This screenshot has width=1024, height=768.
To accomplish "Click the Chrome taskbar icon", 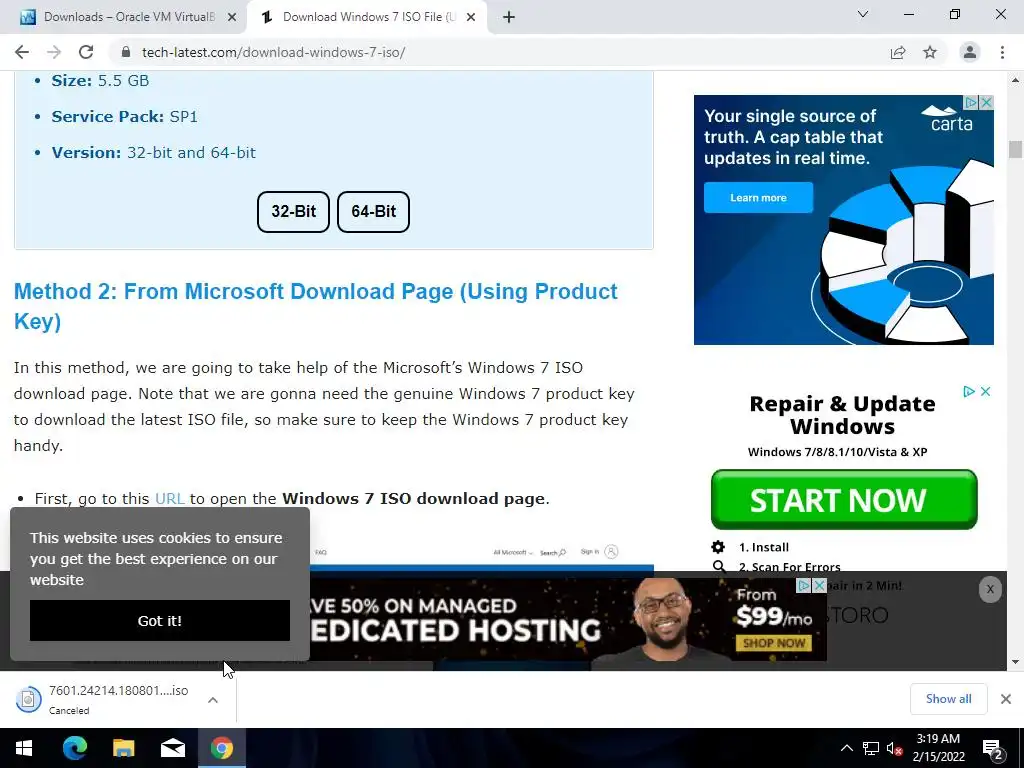I will [221, 748].
